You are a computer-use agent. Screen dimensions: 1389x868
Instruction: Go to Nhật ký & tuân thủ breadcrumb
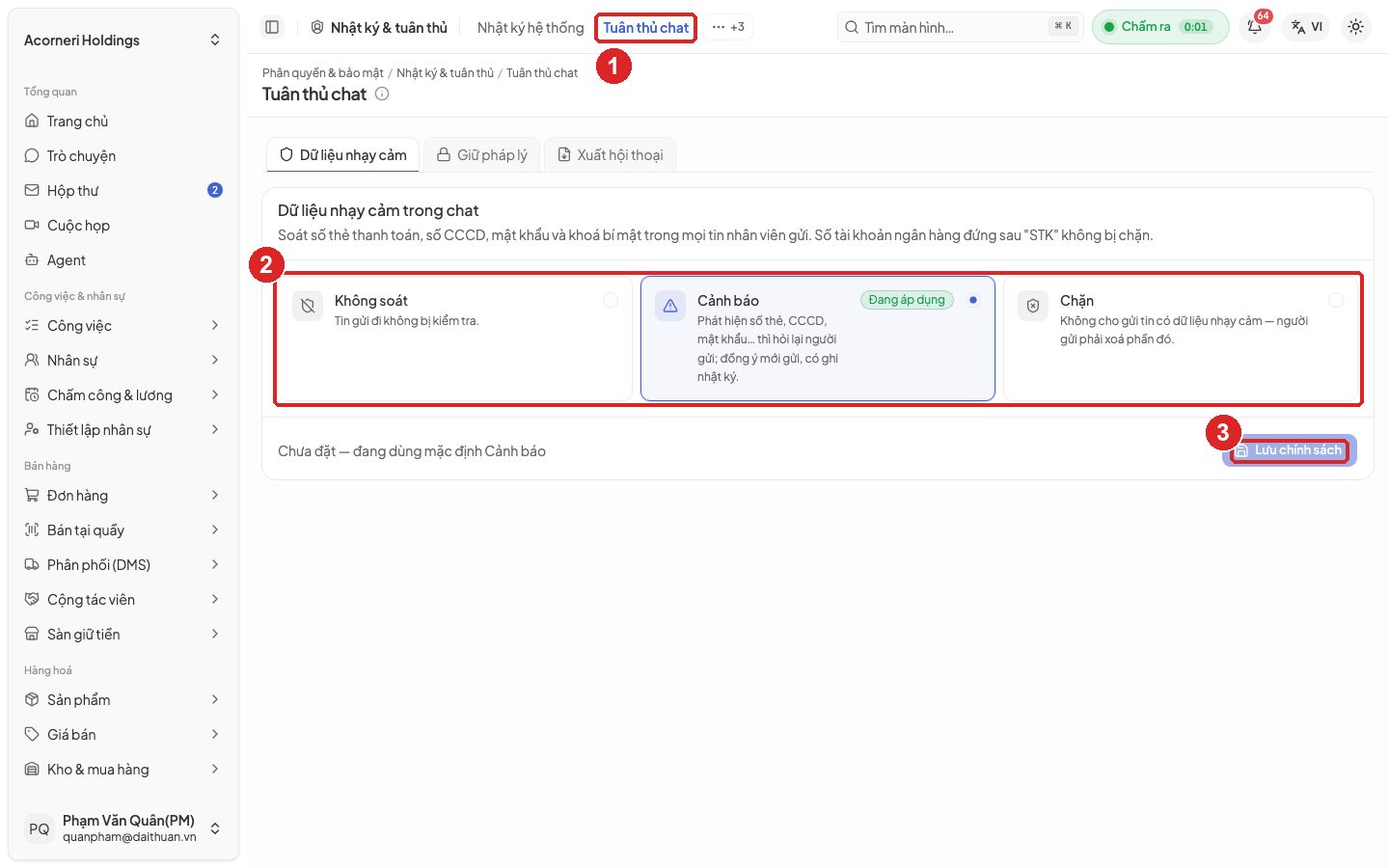(x=445, y=73)
